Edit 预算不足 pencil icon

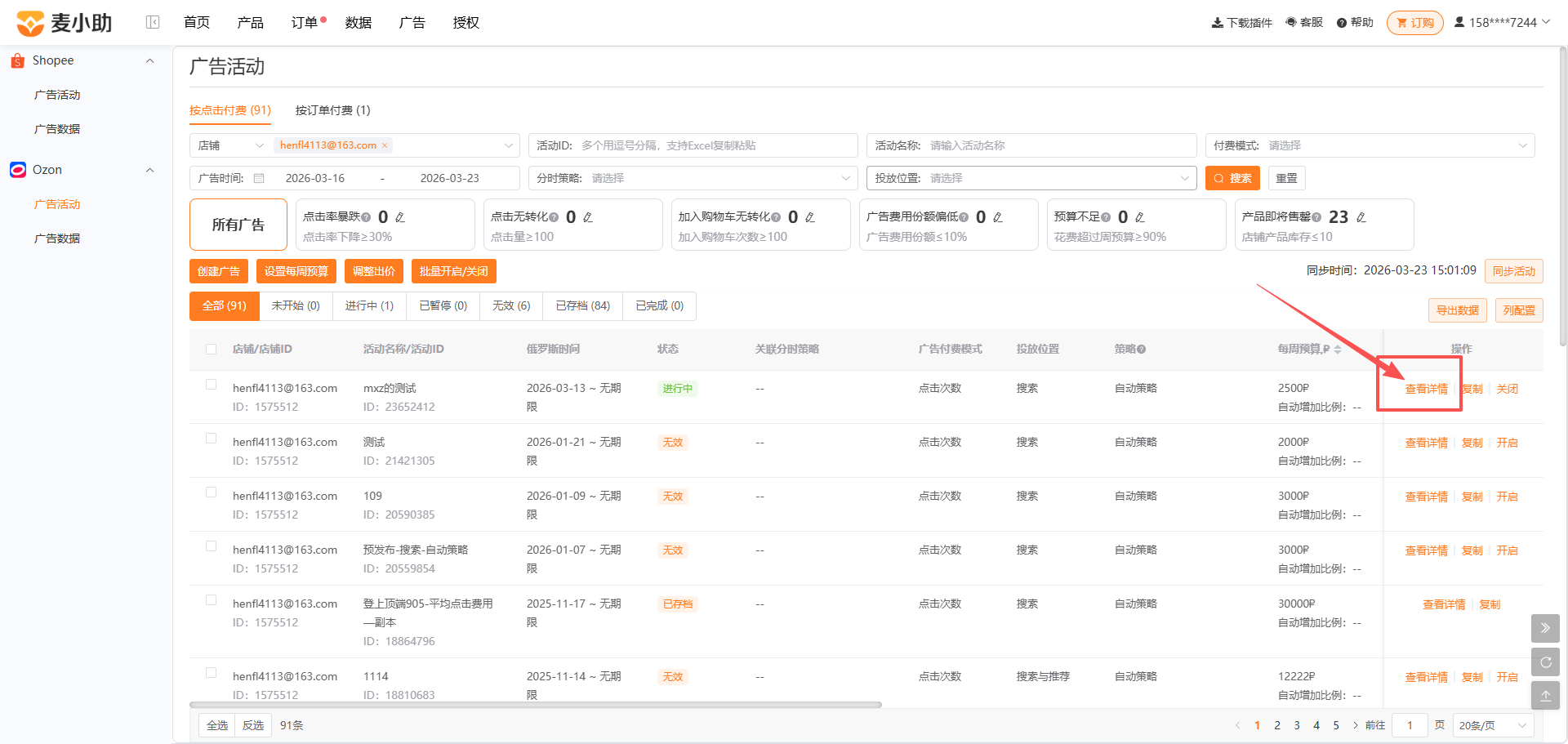pyautogui.click(x=1140, y=217)
